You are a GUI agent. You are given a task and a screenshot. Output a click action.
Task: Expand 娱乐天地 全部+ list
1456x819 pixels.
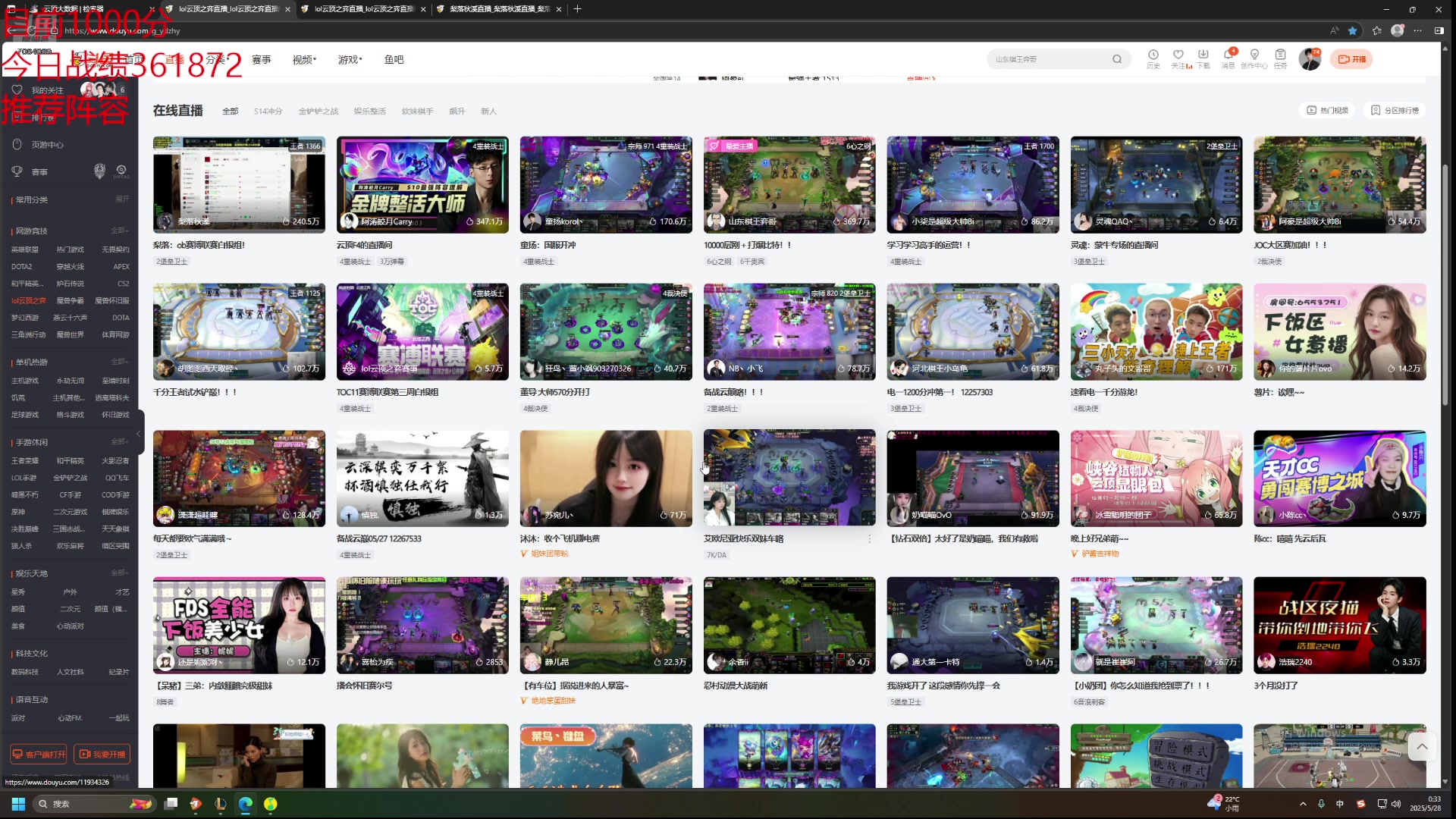120,573
